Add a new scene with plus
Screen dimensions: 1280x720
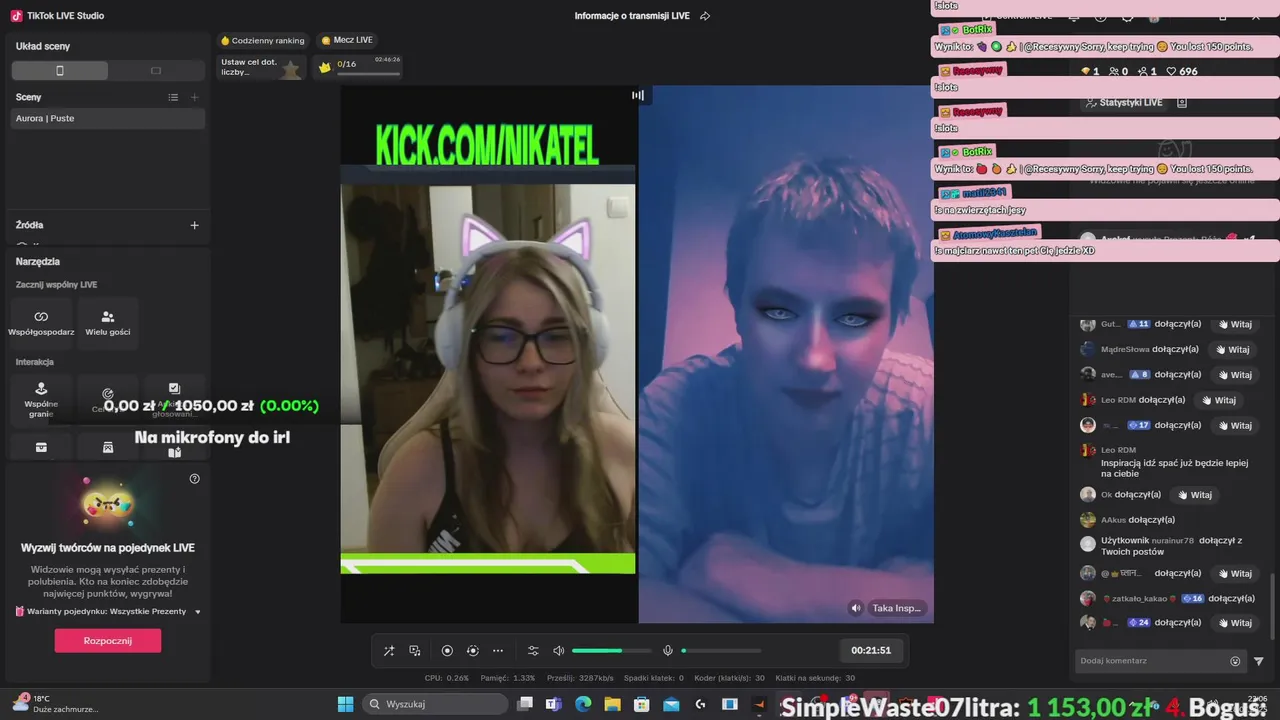pos(195,97)
